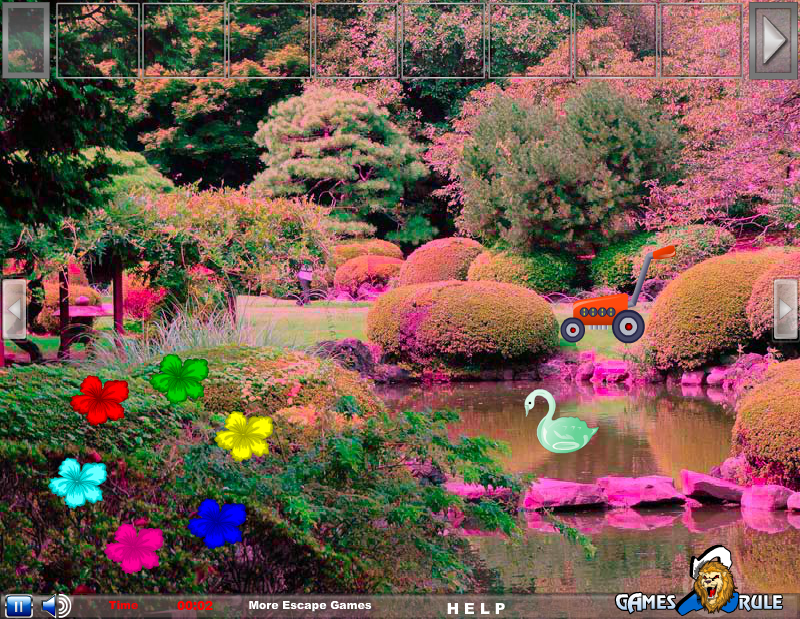Advance the inventory bar with the top arrow

[773, 41]
